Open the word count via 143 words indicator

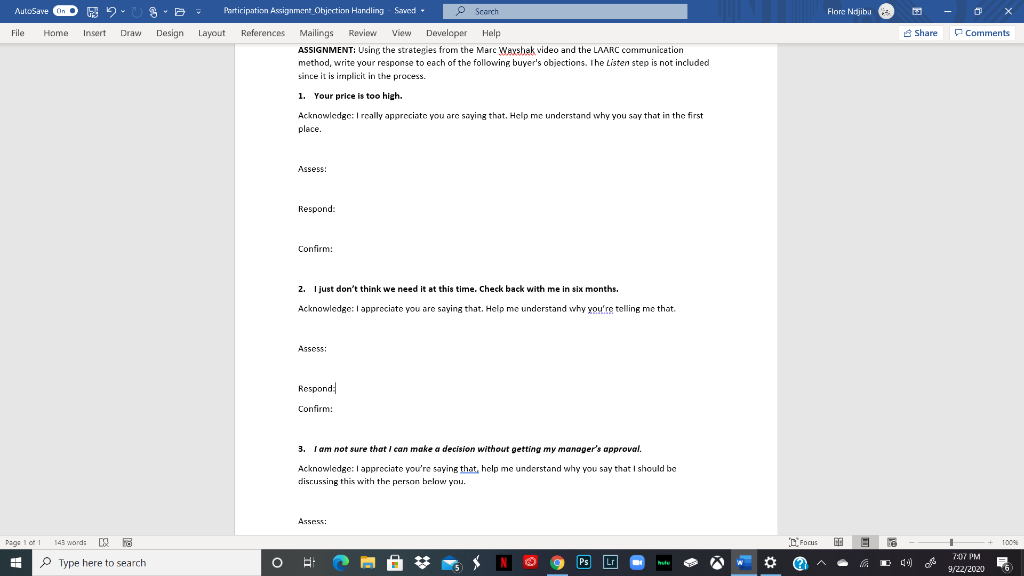(x=69, y=541)
